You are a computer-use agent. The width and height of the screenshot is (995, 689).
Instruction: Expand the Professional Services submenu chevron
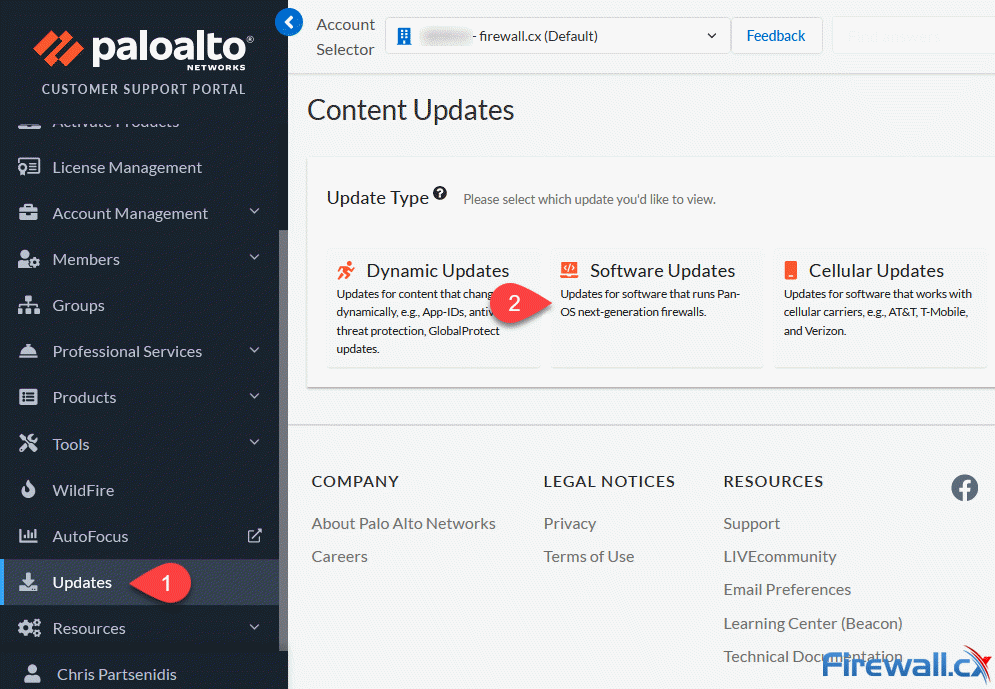tap(254, 350)
